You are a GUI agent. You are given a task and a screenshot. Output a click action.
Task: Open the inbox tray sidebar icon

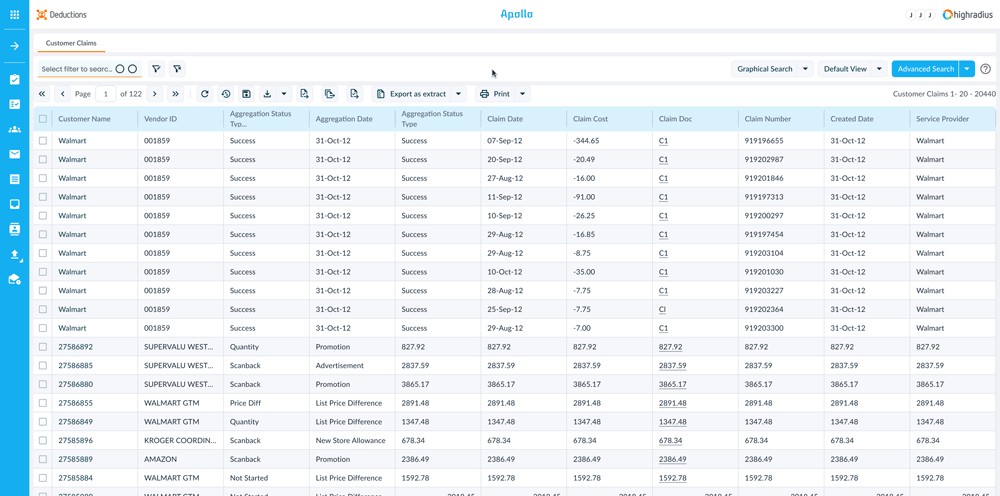tap(14, 204)
